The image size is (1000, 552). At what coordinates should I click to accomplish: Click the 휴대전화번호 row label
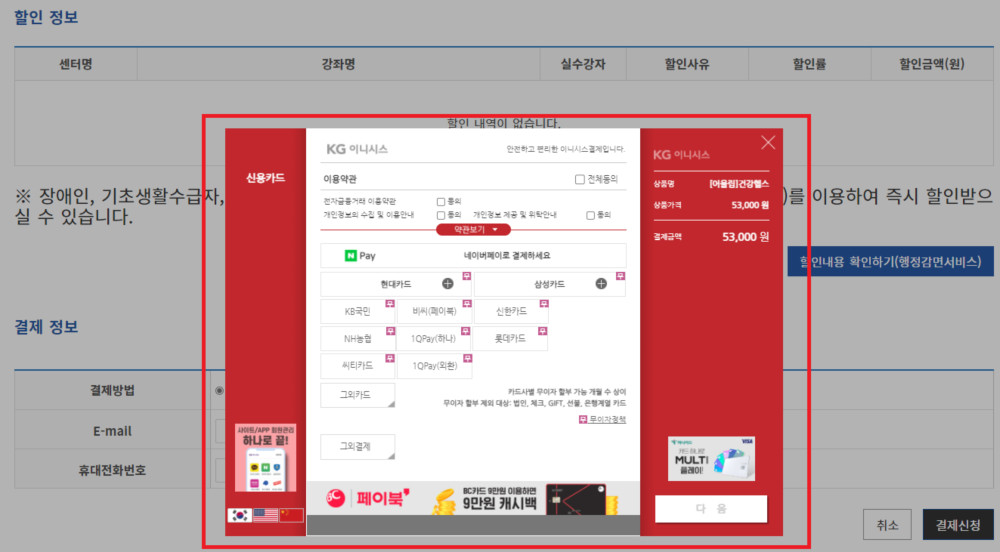112,470
